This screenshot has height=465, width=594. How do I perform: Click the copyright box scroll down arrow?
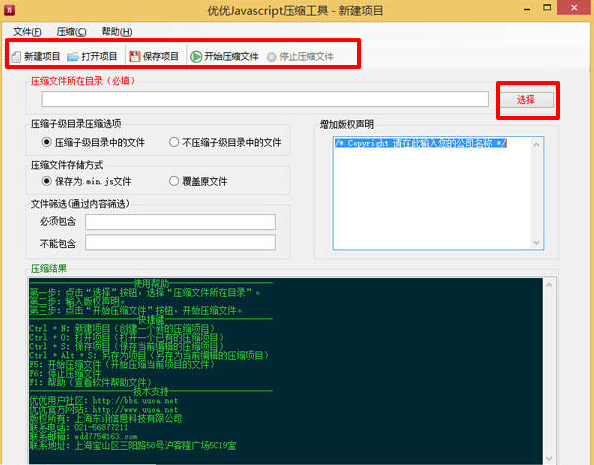coord(536,243)
